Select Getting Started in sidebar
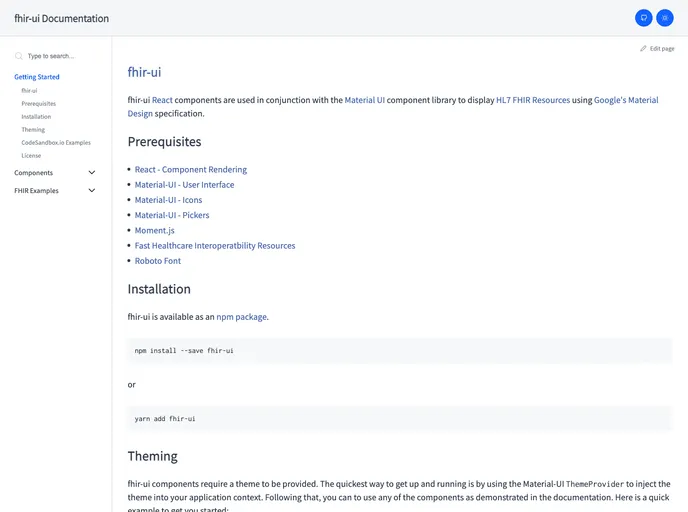The image size is (688, 512). pyautogui.click(x=37, y=77)
